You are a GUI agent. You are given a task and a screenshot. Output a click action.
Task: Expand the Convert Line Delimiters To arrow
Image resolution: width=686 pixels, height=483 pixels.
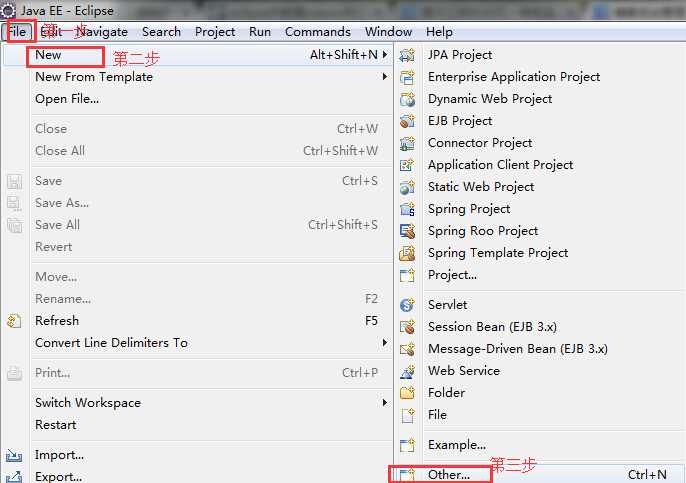[385, 343]
